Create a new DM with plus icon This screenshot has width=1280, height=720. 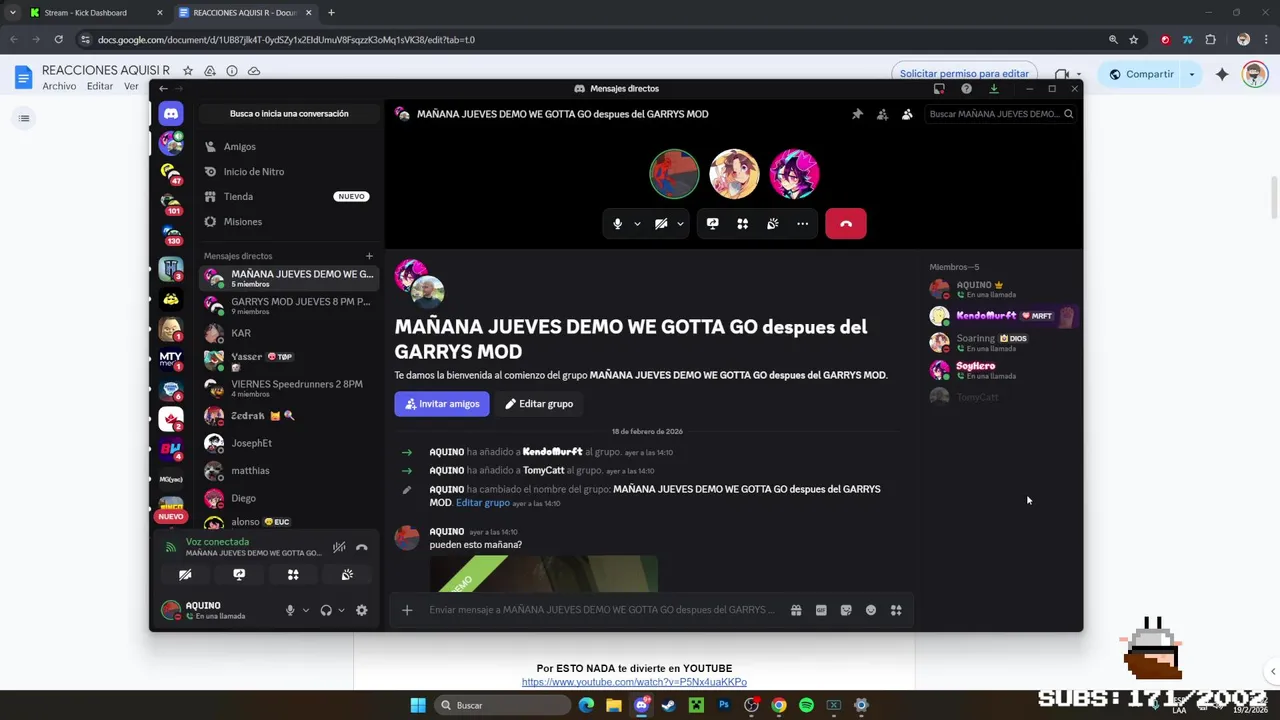pyautogui.click(x=369, y=256)
